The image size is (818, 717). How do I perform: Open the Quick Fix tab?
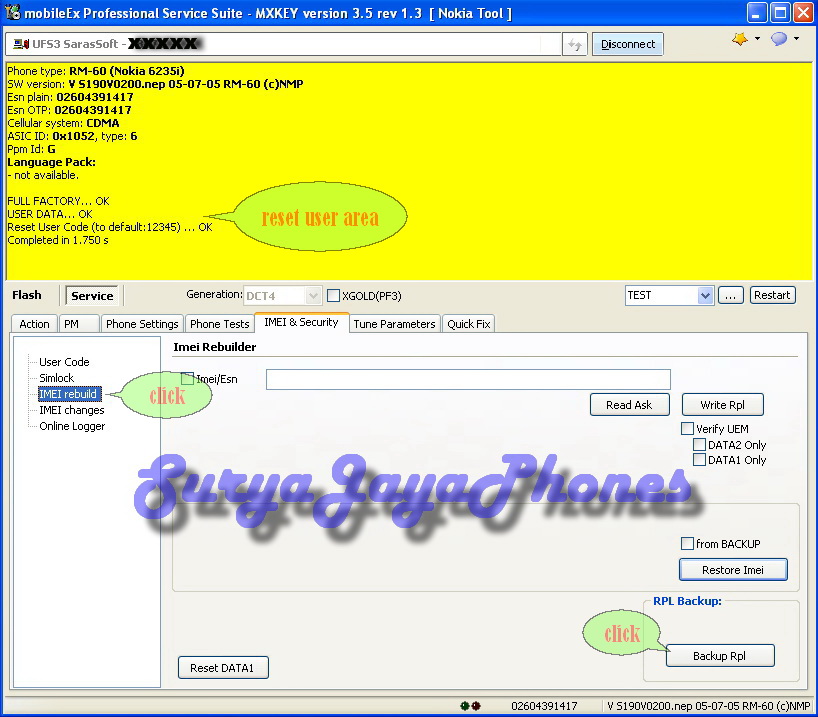(468, 324)
